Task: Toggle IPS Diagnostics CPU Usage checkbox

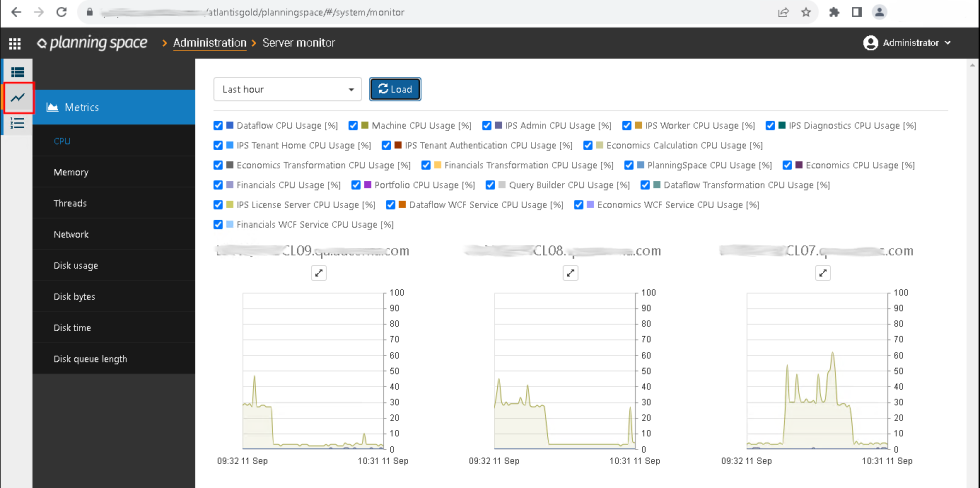Action: tap(771, 126)
